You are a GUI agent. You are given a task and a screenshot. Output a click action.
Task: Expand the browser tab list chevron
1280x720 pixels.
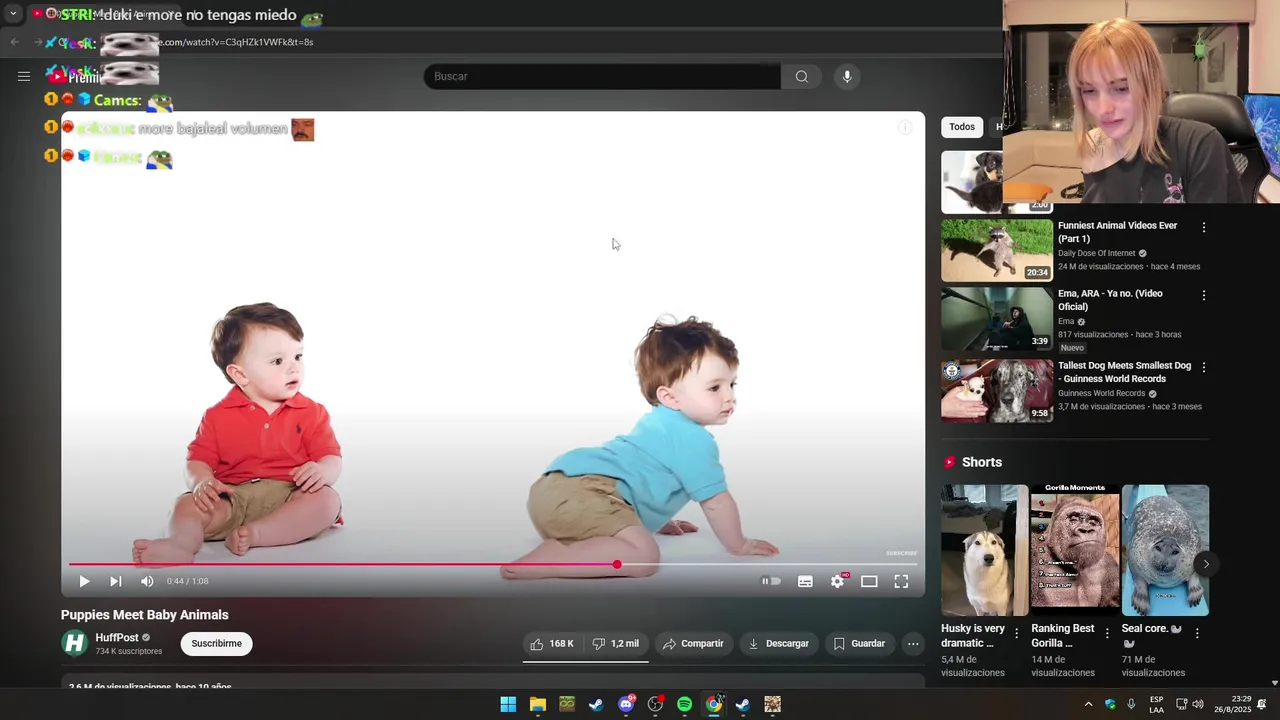13,14
